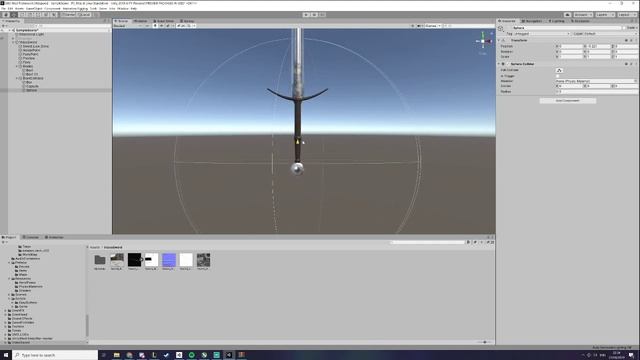Open the folder thumbnail in Project assets

tap(100, 260)
